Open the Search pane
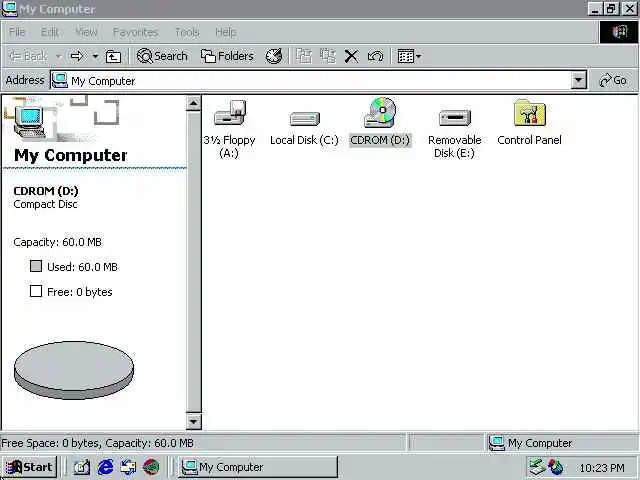Screen dimensions: 640x480 [x=162, y=56]
